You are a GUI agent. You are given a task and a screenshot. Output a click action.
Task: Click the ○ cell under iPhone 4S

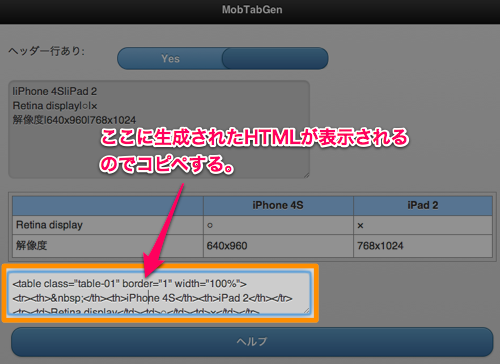pyautogui.click(x=278, y=225)
